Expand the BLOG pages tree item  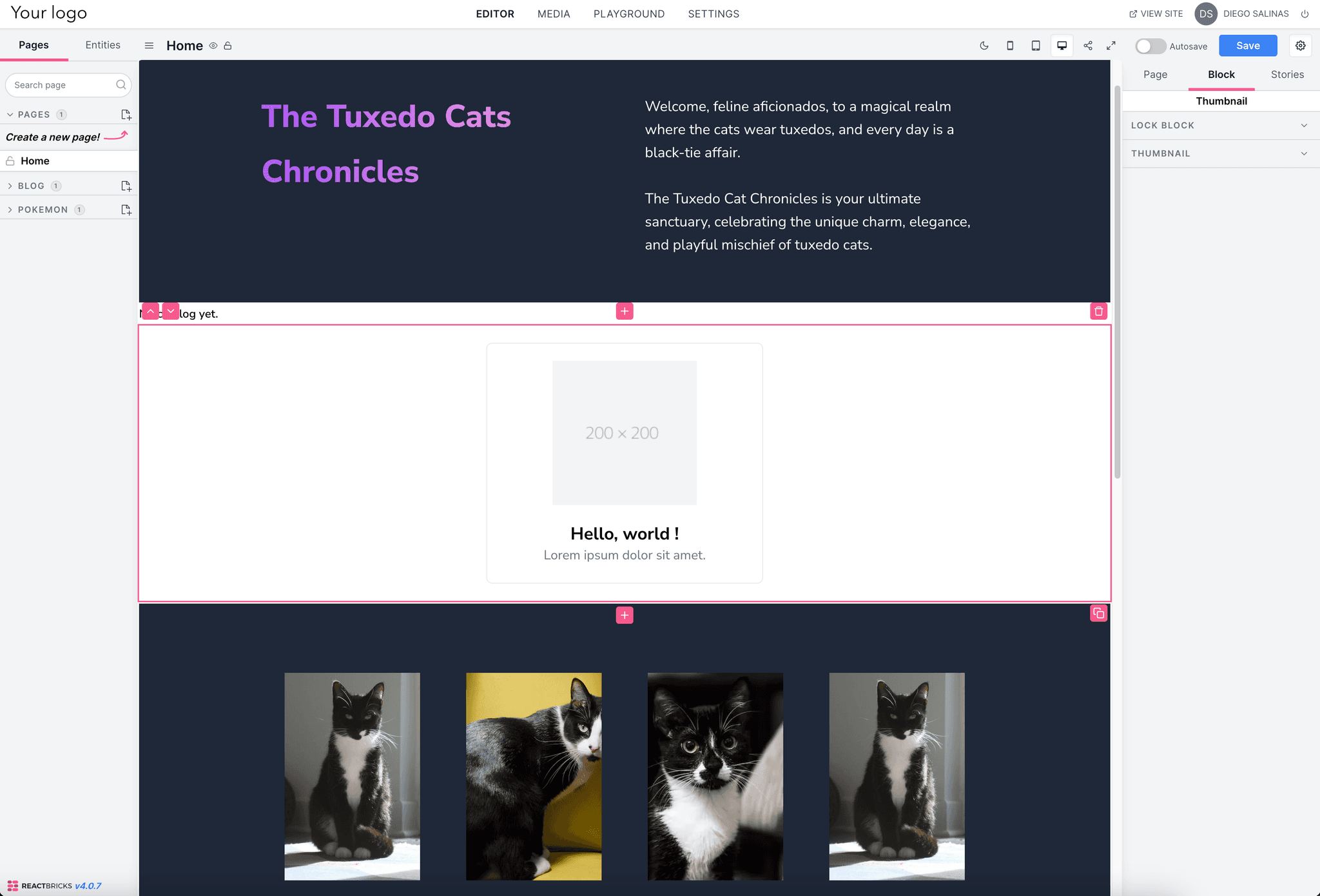coord(9,185)
